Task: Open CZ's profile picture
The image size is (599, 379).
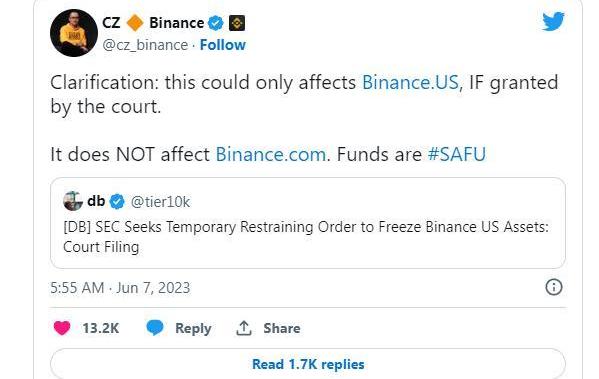Action: click(x=74, y=33)
